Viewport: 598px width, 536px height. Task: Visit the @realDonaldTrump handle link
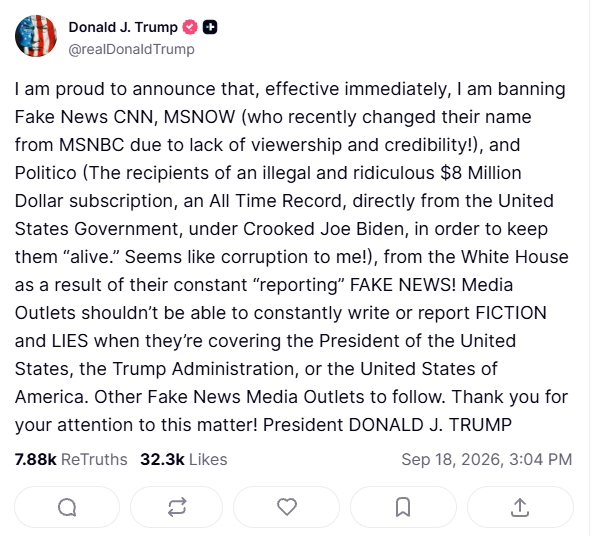(x=132, y=50)
